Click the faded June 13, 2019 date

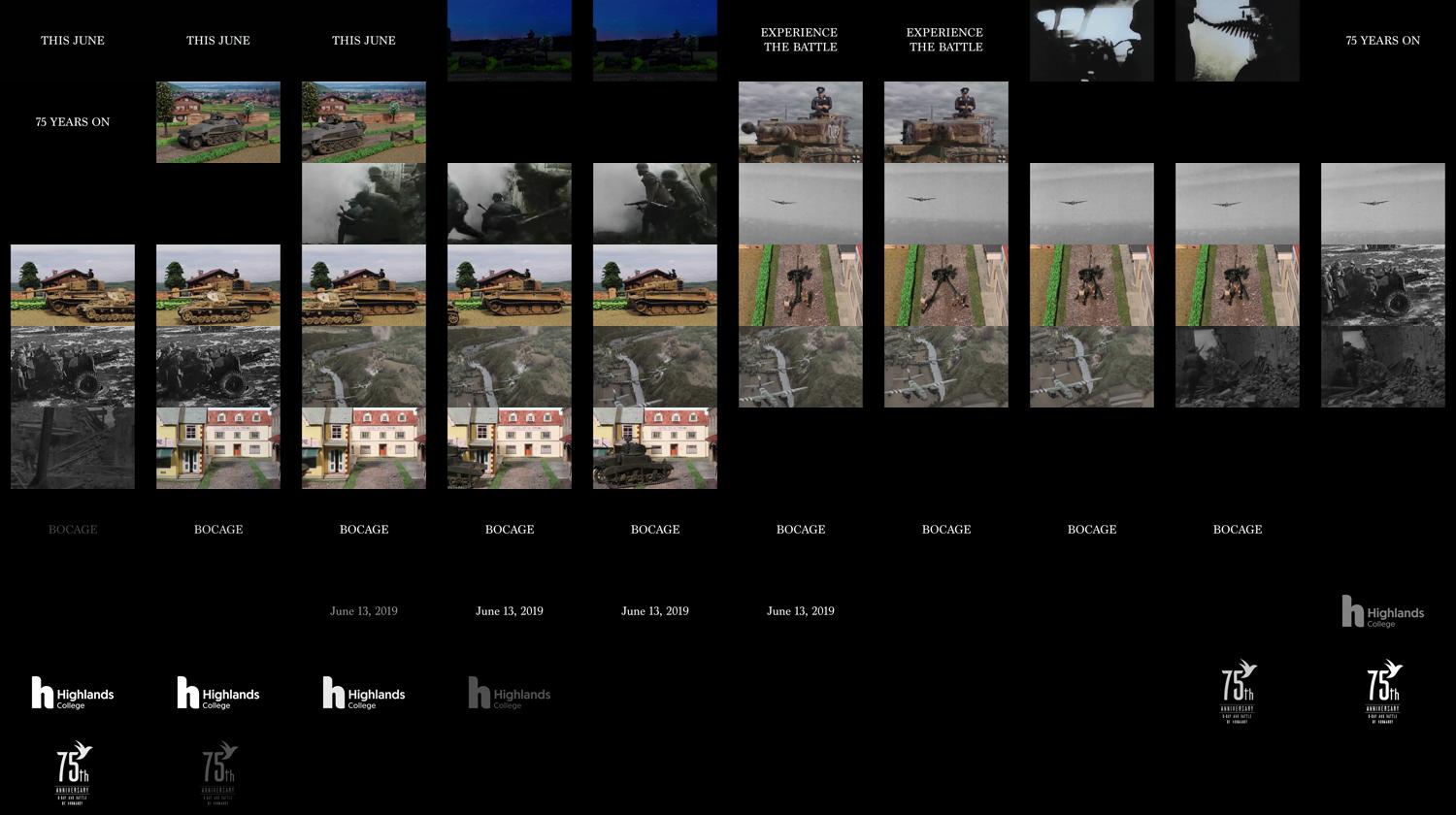pyautogui.click(x=364, y=611)
